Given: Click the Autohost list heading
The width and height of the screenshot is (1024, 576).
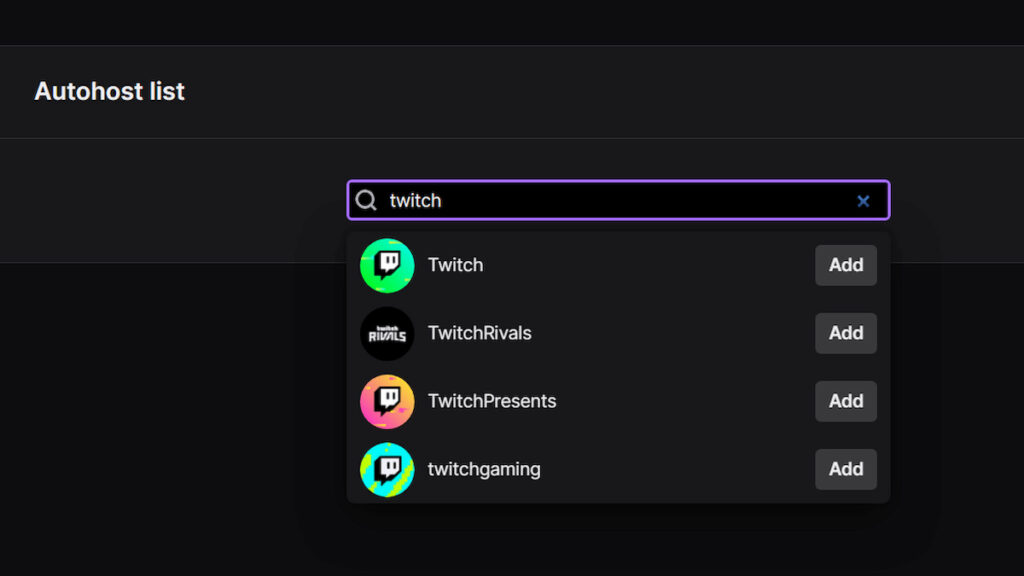Looking at the screenshot, I should pos(109,91).
